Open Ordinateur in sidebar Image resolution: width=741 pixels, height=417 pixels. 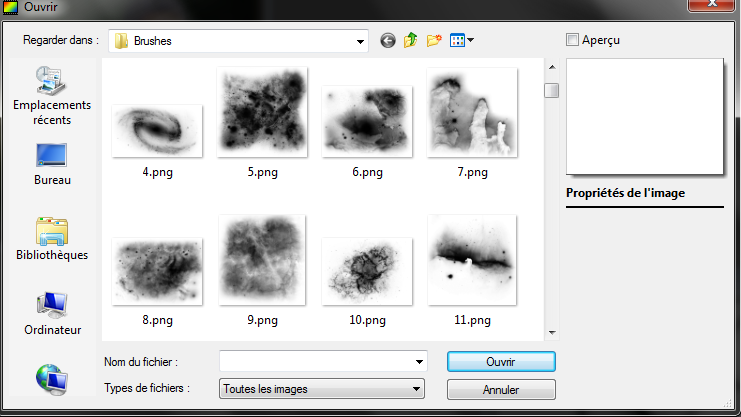[52, 314]
